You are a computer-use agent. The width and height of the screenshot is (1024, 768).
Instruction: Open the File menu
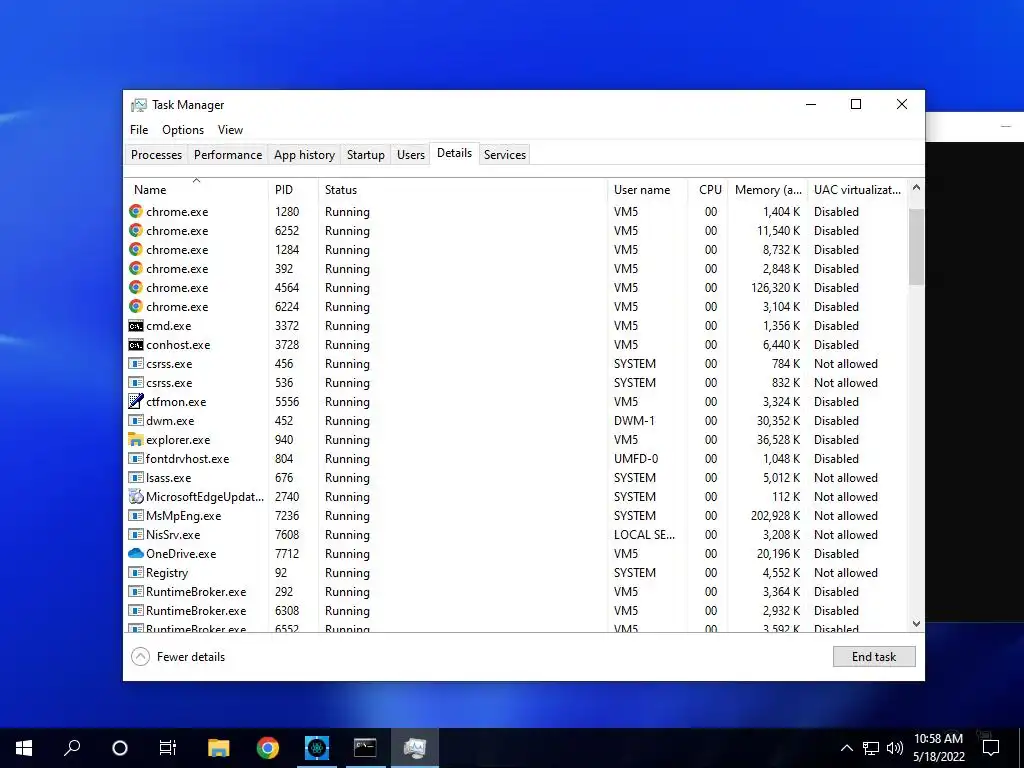[x=139, y=130]
